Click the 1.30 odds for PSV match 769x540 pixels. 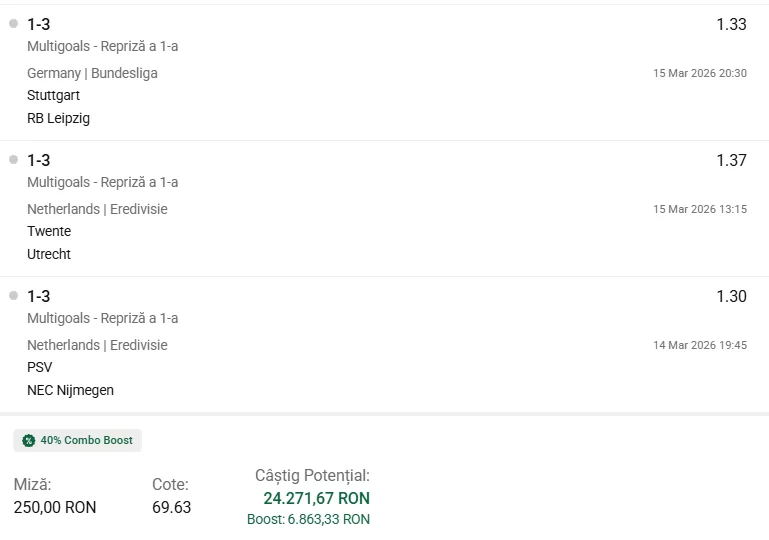[x=731, y=297]
